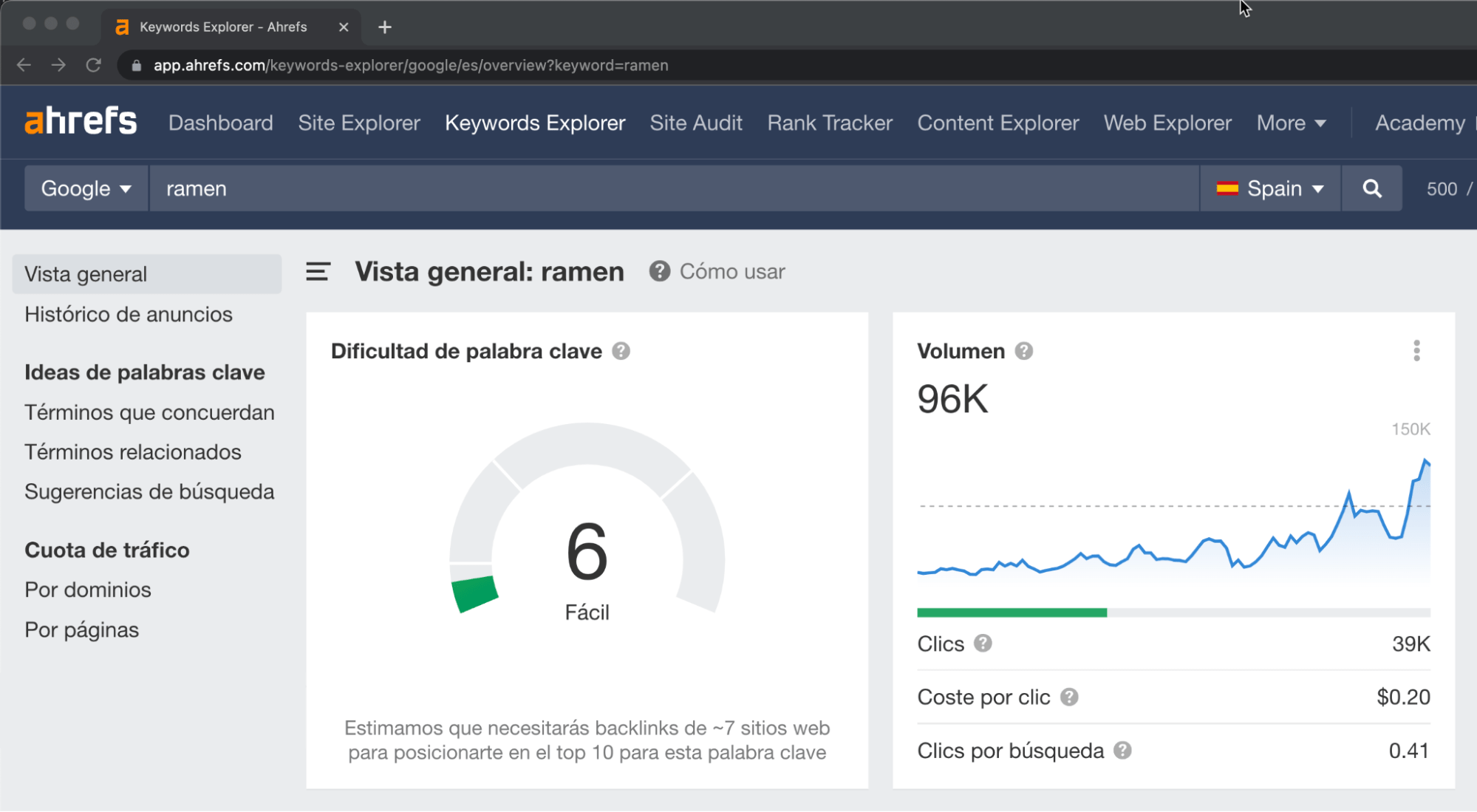The image size is (1477, 812).
Task: Click the green Clics ratio bar
Action: coord(1012,612)
